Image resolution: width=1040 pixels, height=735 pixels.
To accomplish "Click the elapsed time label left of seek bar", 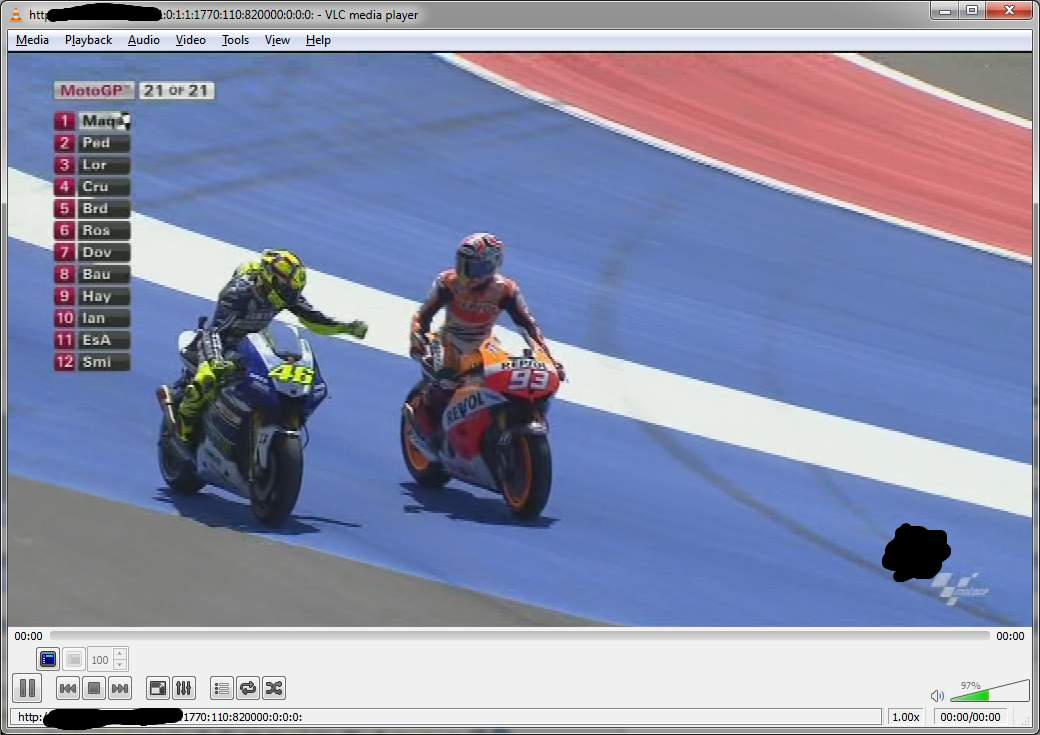I will click(28, 635).
